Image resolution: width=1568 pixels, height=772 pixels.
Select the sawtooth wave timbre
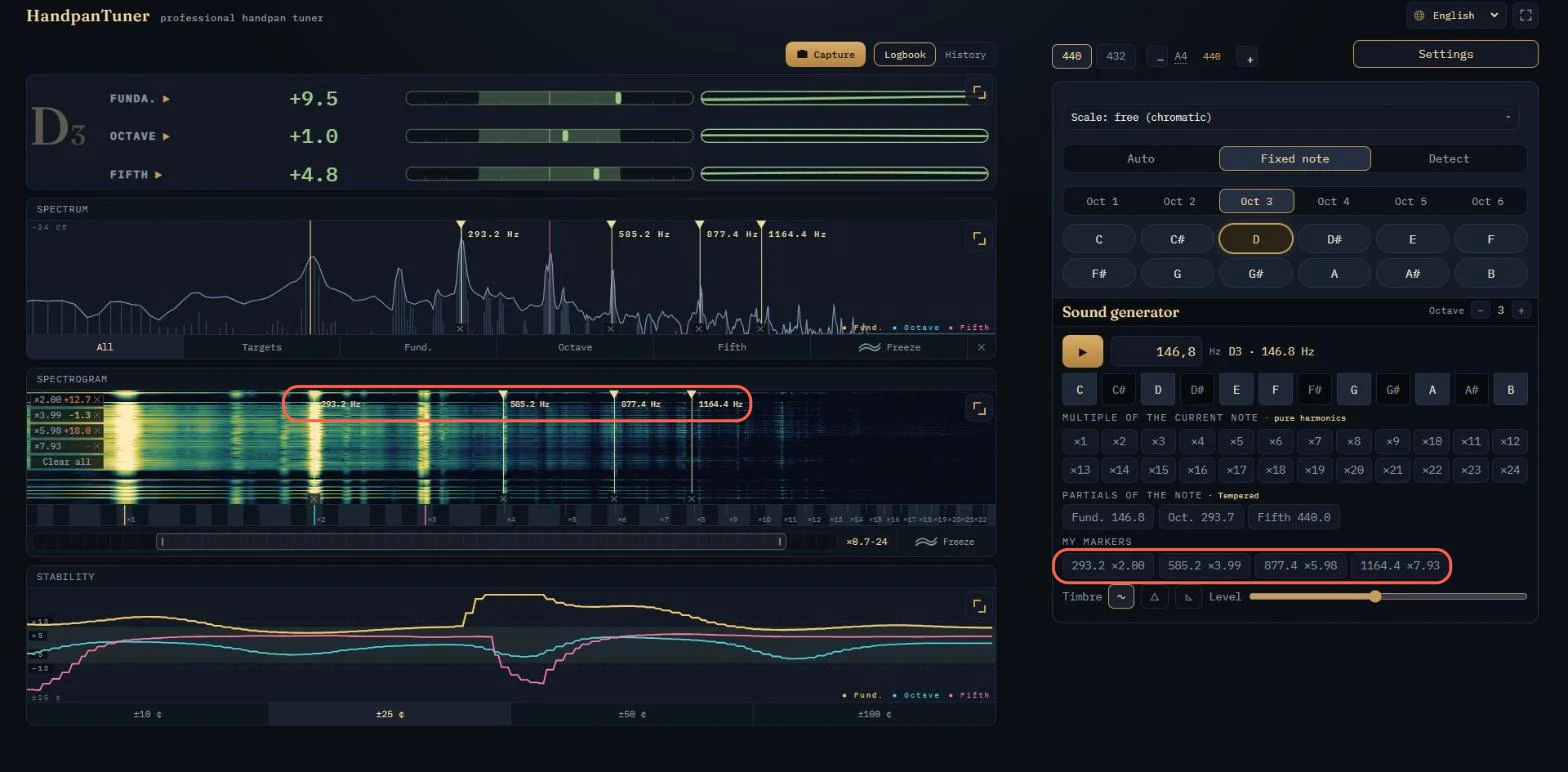pos(1188,597)
